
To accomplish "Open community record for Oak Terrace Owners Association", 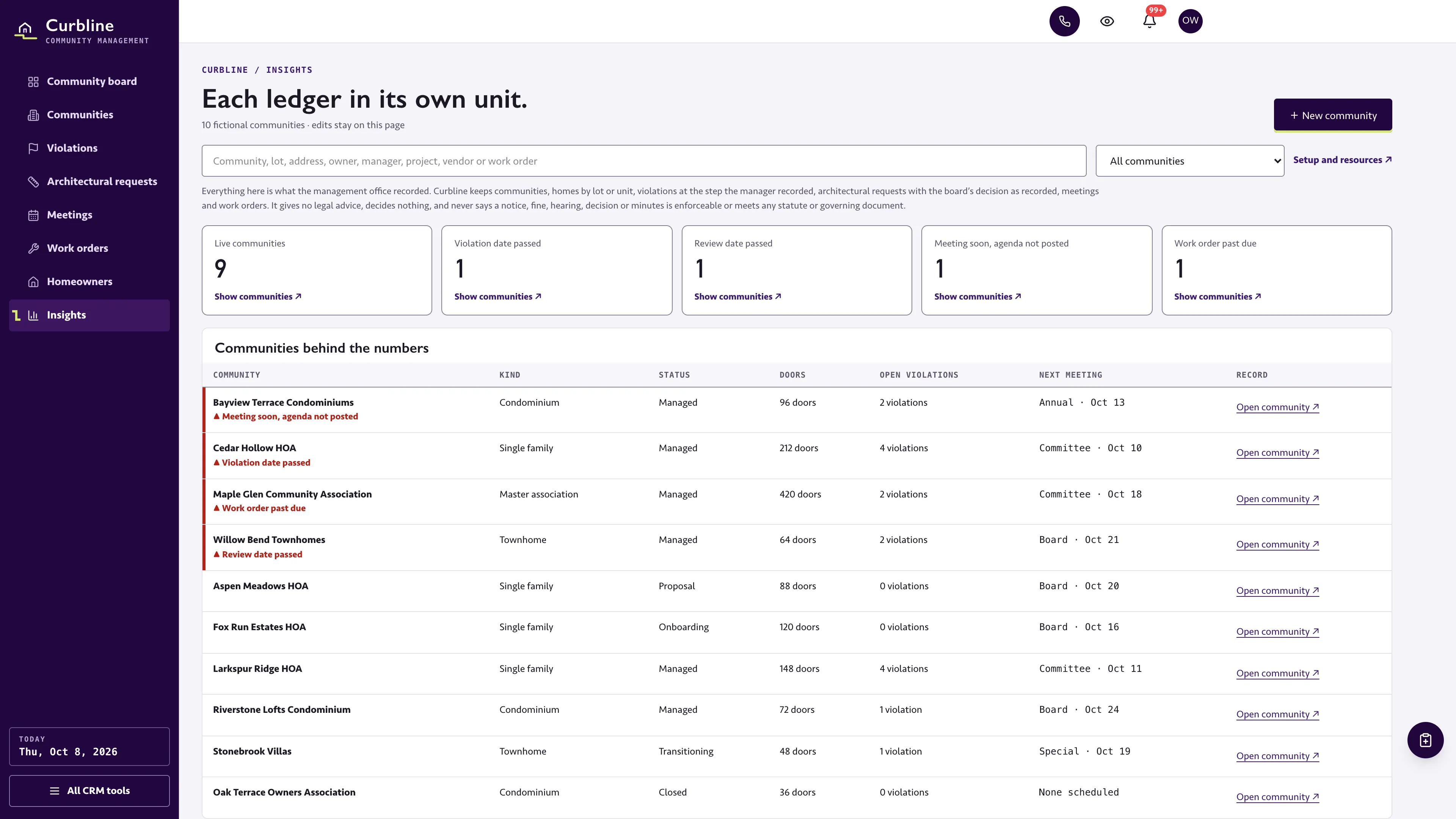I will coord(1277,797).
